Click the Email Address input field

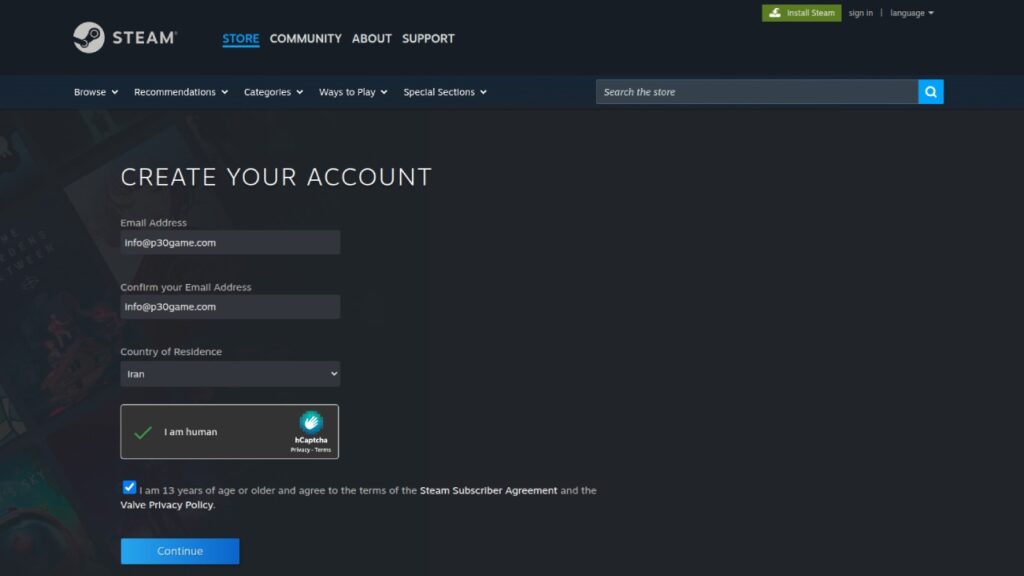230,242
